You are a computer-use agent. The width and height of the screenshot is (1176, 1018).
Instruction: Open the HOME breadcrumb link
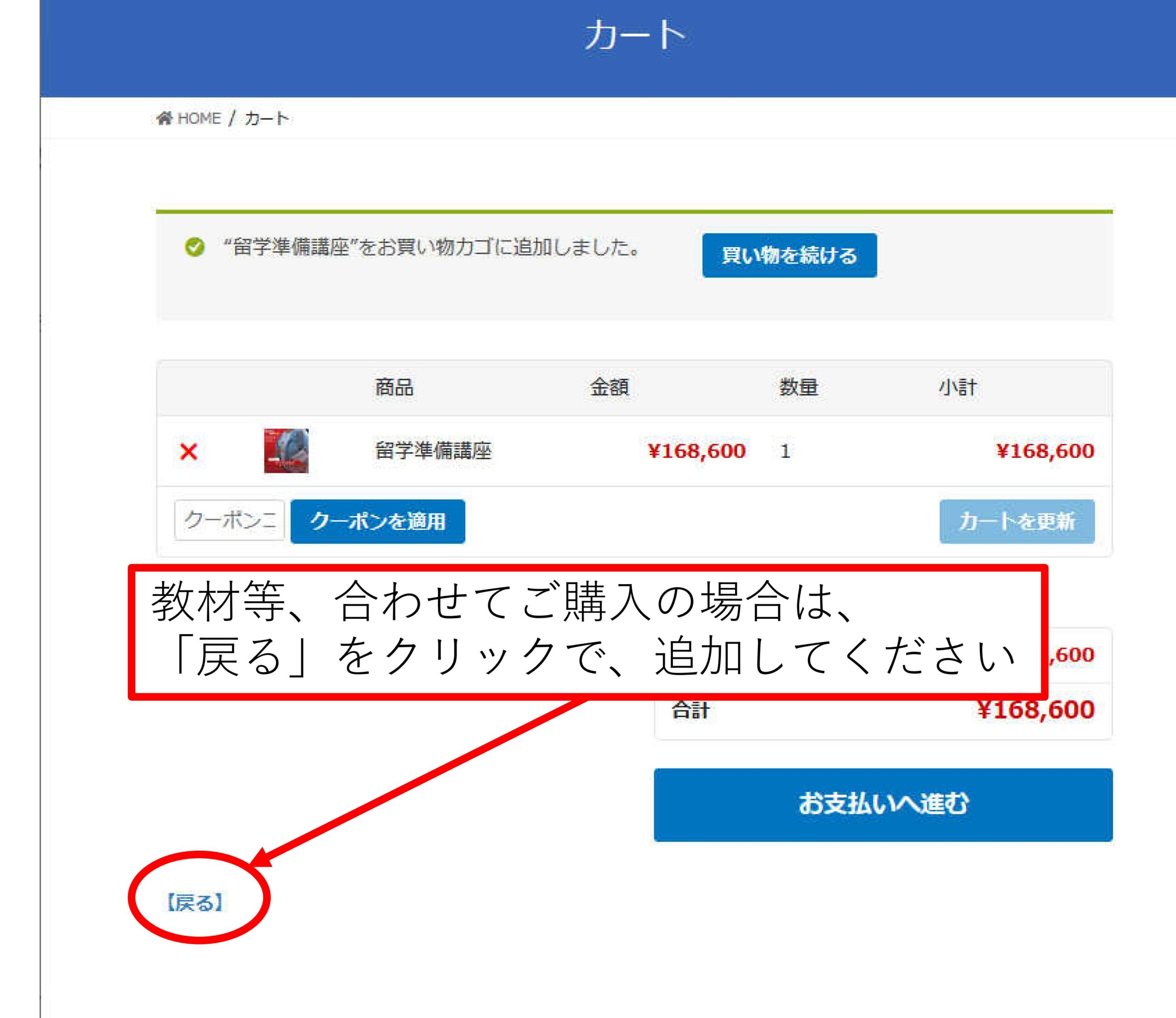click(x=199, y=118)
